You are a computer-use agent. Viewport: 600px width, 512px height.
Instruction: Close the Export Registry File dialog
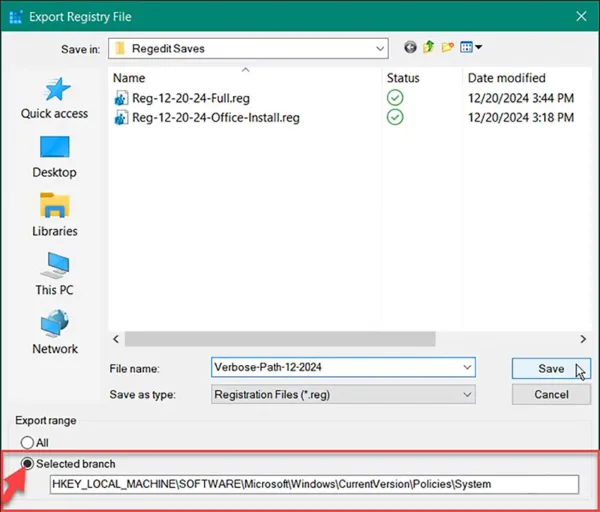click(581, 16)
